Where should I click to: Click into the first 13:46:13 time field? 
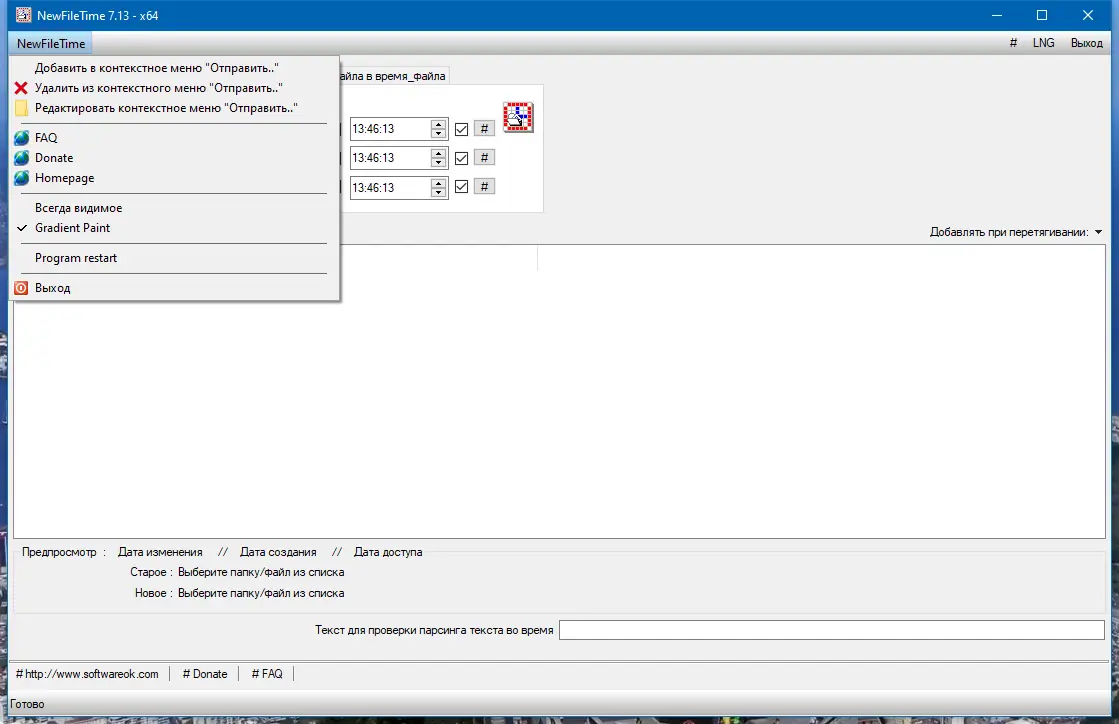point(390,128)
